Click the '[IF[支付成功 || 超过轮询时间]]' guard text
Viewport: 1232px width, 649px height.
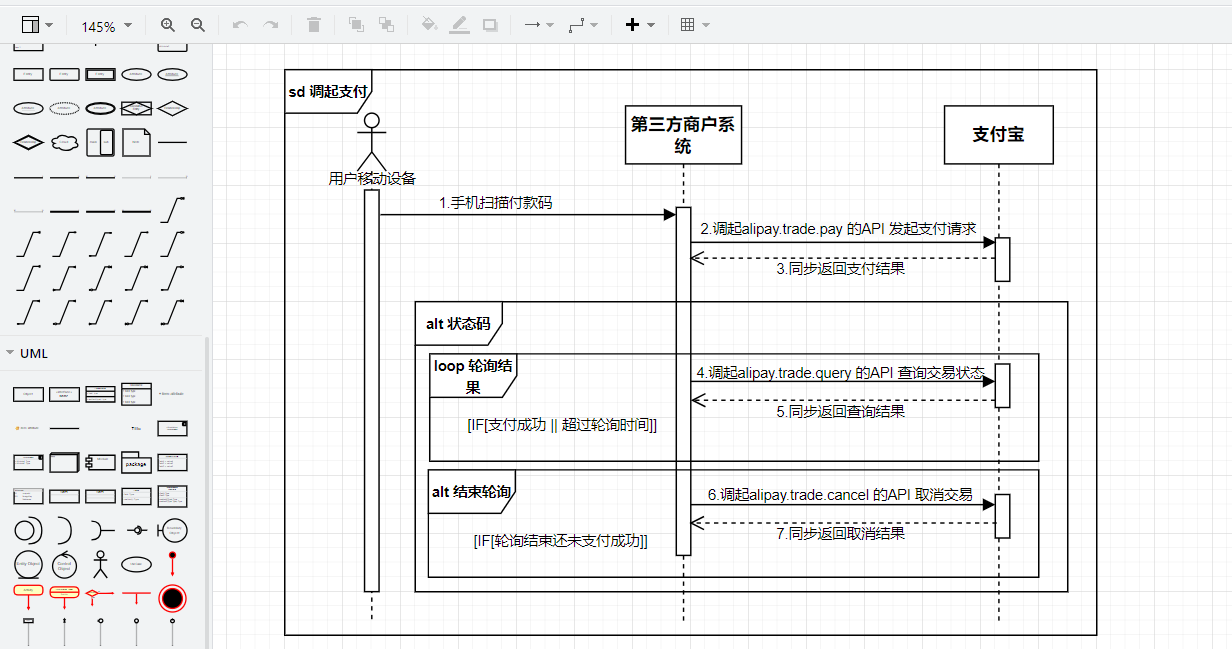562,425
